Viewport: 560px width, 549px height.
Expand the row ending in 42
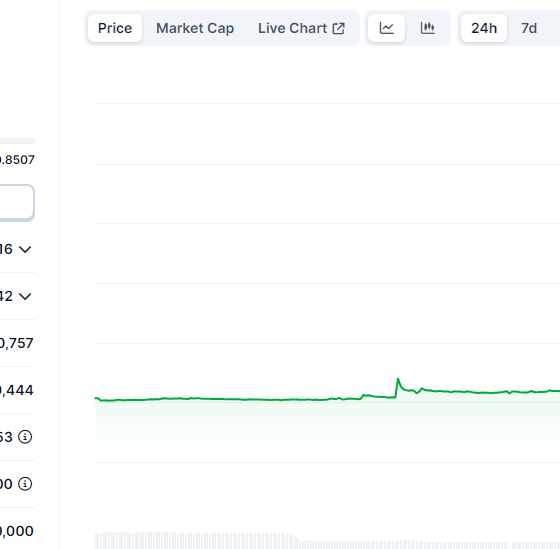(25, 296)
